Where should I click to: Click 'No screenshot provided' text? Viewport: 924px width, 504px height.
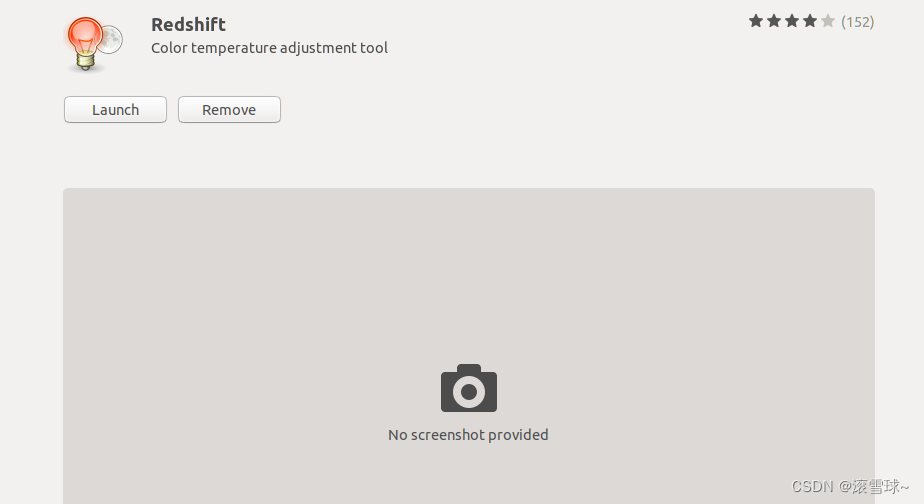(468, 435)
